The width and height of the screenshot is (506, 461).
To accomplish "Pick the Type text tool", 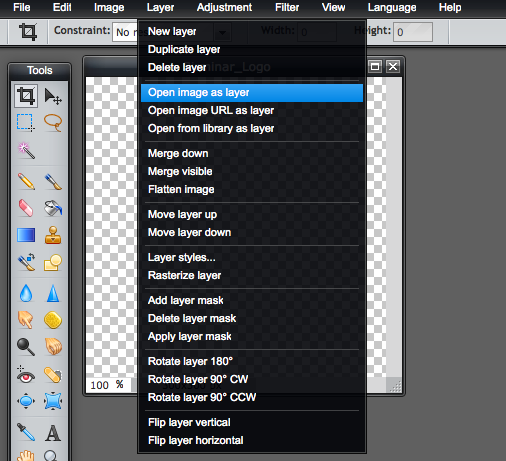I will [53, 432].
